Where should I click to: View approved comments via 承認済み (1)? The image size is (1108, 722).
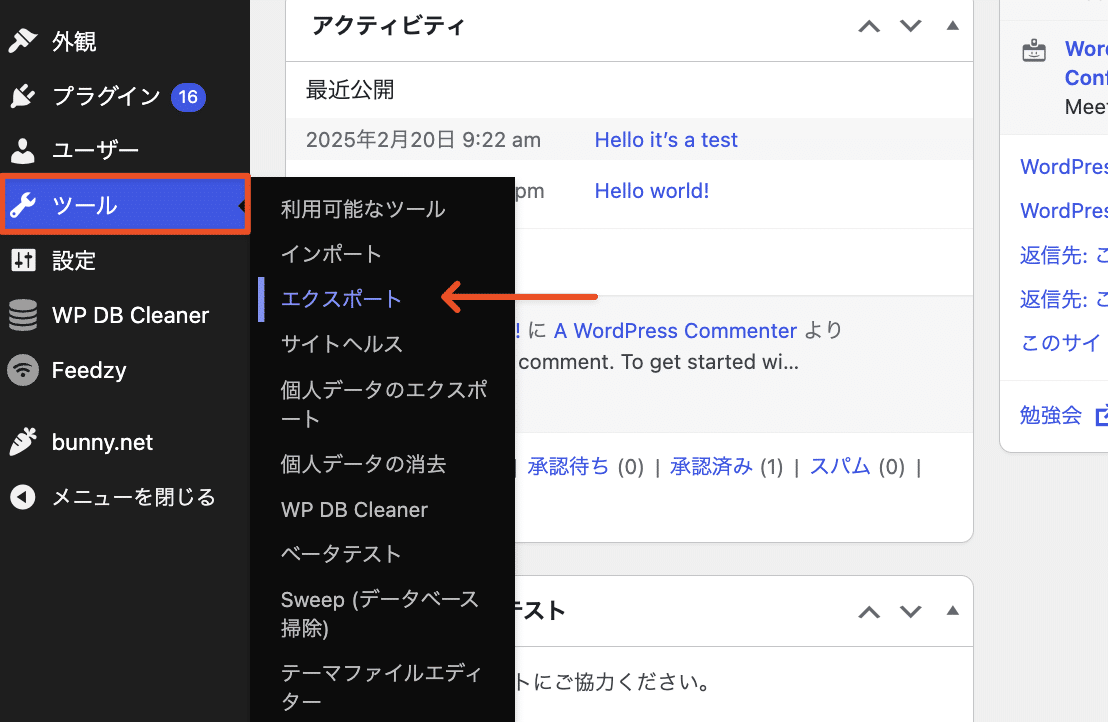[x=711, y=466]
